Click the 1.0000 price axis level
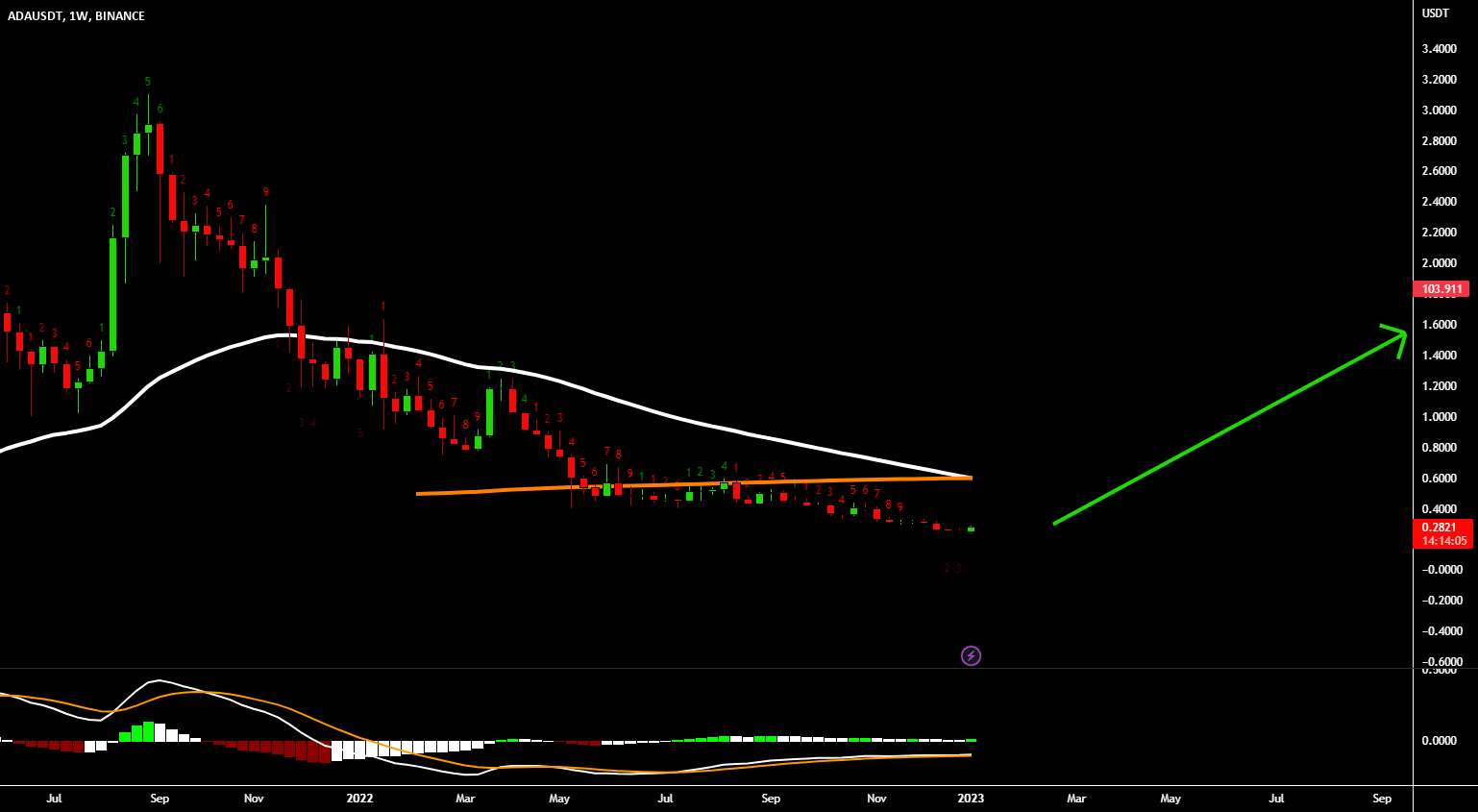This screenshot has width=1478, height=812. pyautogui.click(x=1439, y=417)
